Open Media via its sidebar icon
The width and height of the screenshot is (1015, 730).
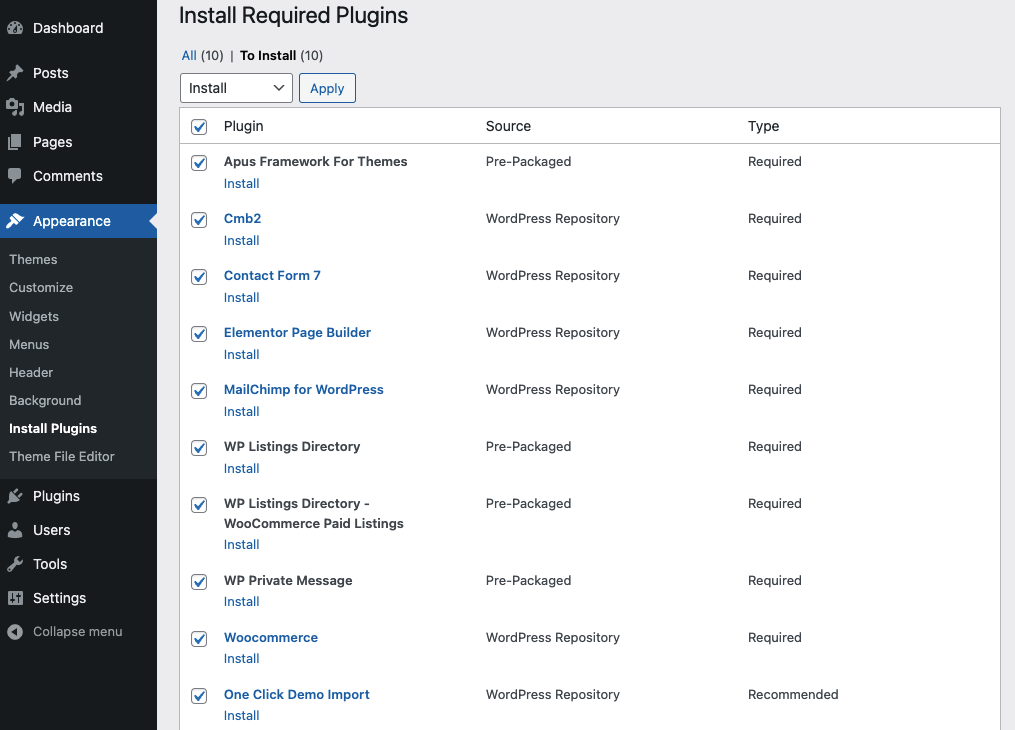(15, 107)
